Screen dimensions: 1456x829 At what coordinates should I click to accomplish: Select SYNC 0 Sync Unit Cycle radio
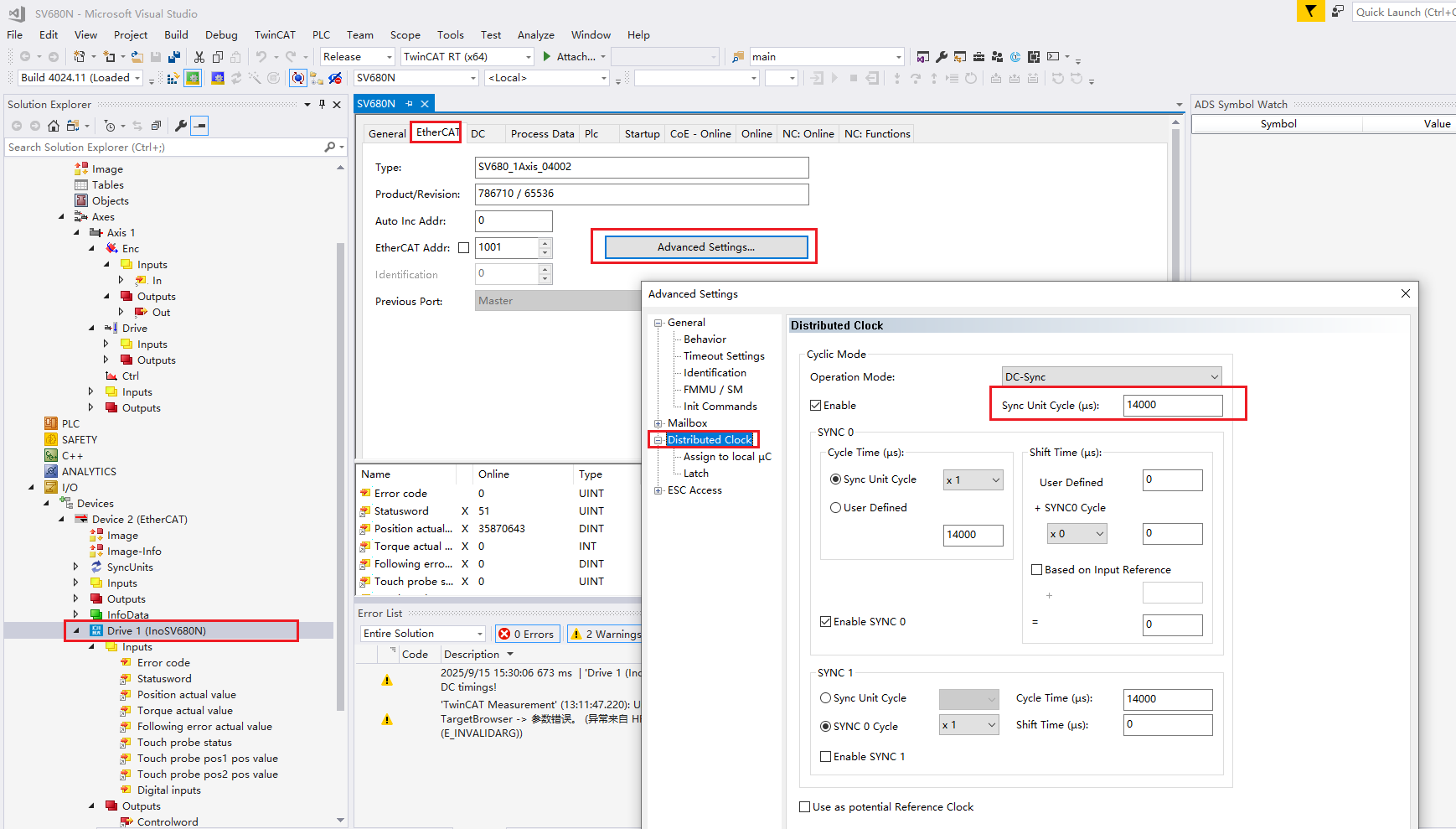835,479
